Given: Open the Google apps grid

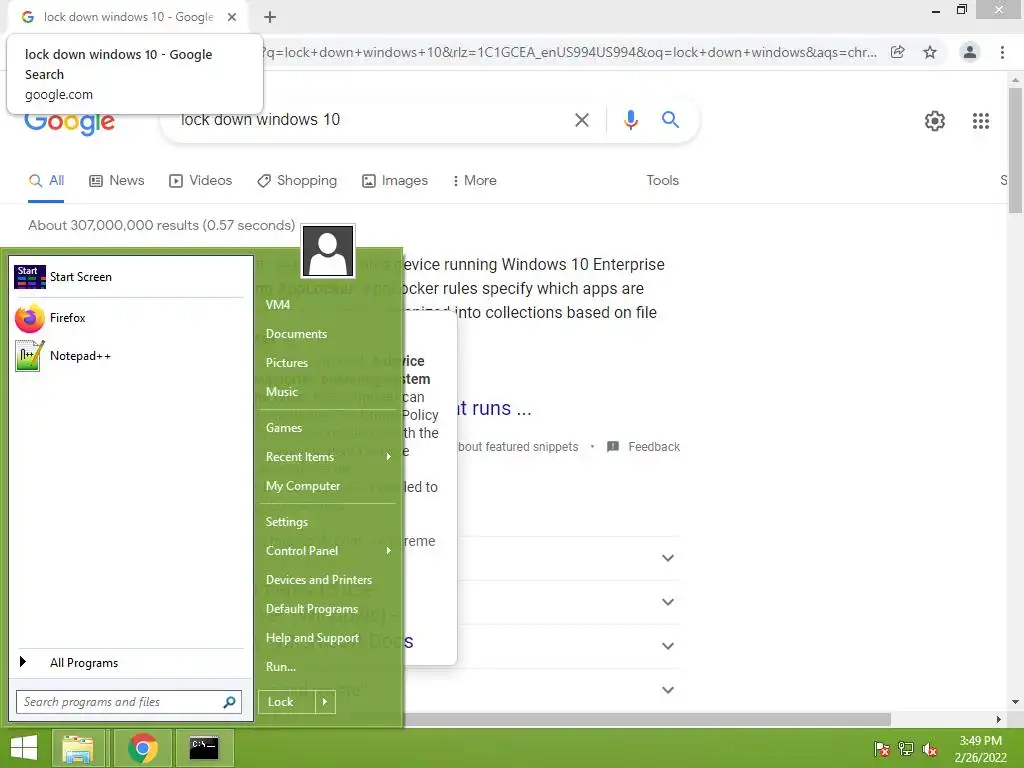Looking at the screenshot, I should pos(980,121).
